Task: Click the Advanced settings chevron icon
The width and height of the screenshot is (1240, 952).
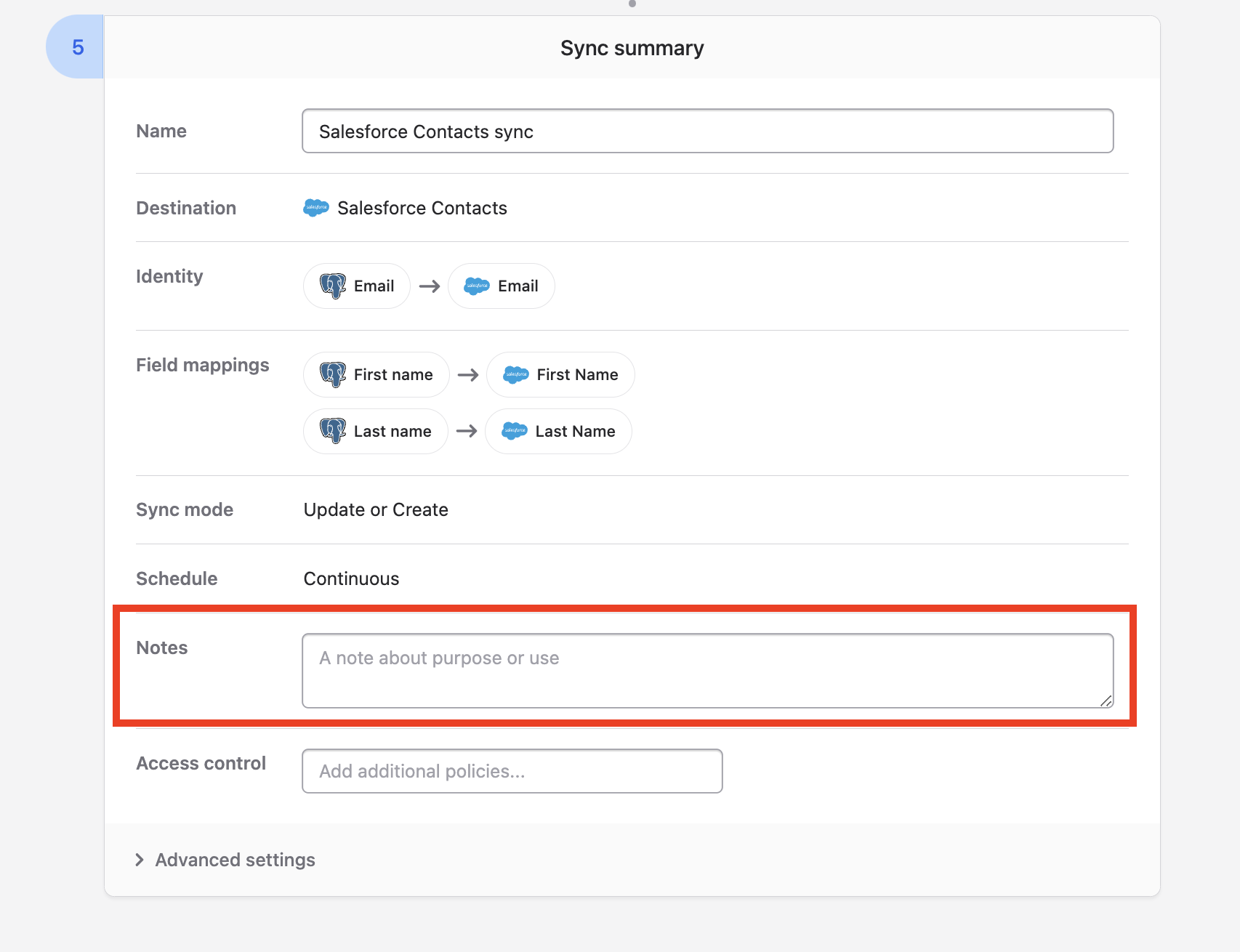Action: pos(140,860)
